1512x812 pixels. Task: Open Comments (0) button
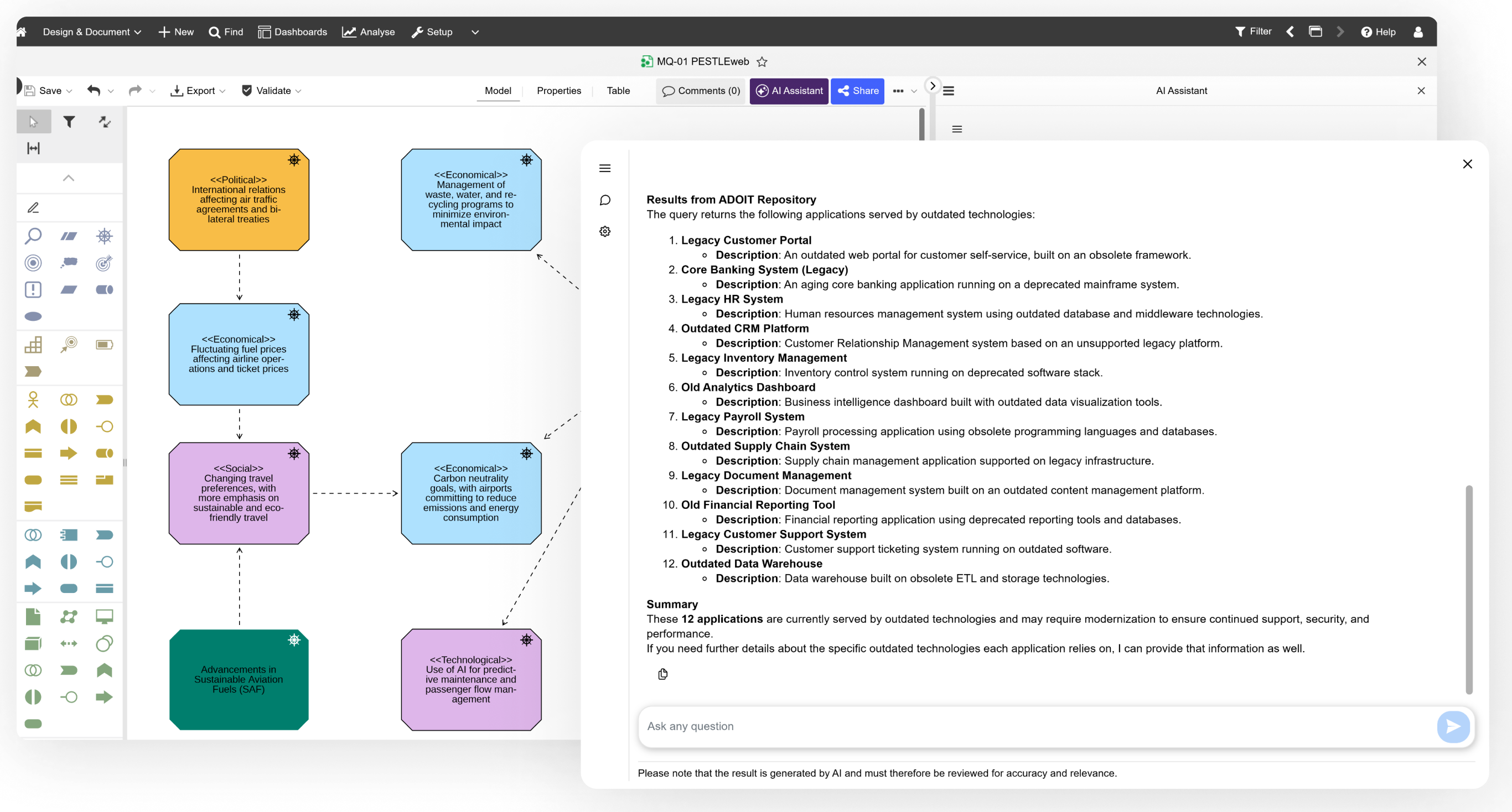701,91
